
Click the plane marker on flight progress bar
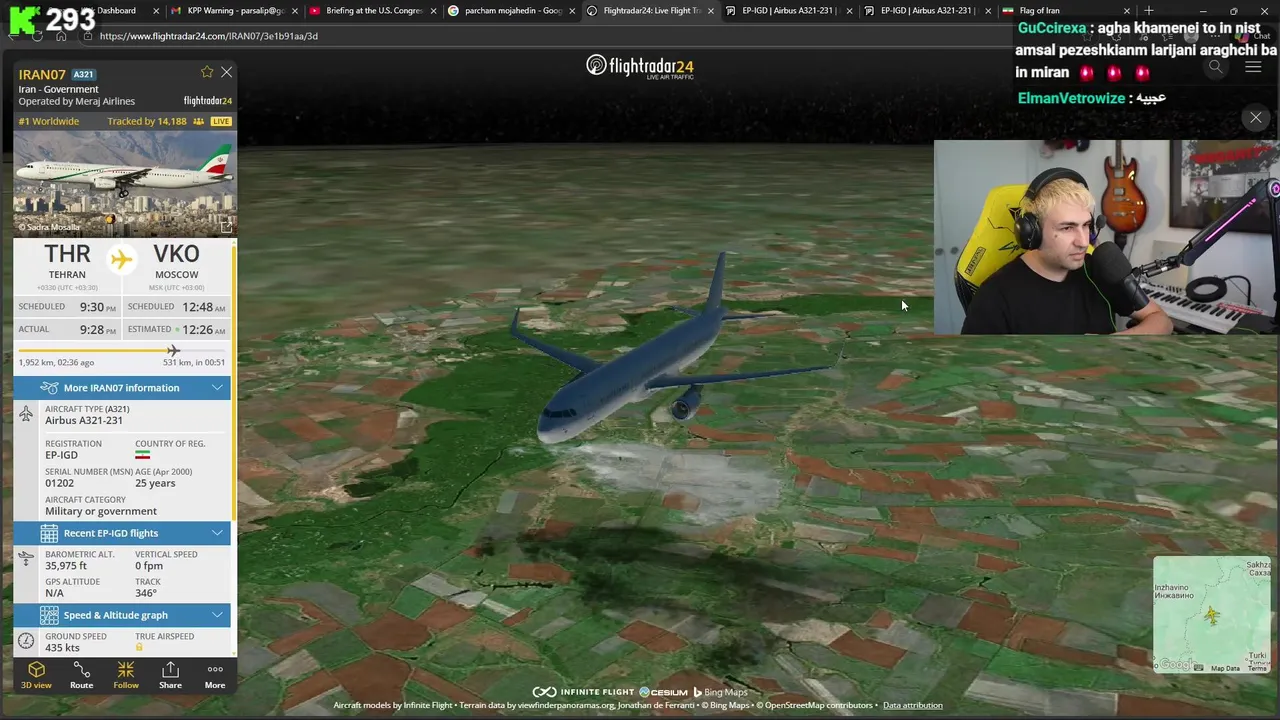coord(173,350)
